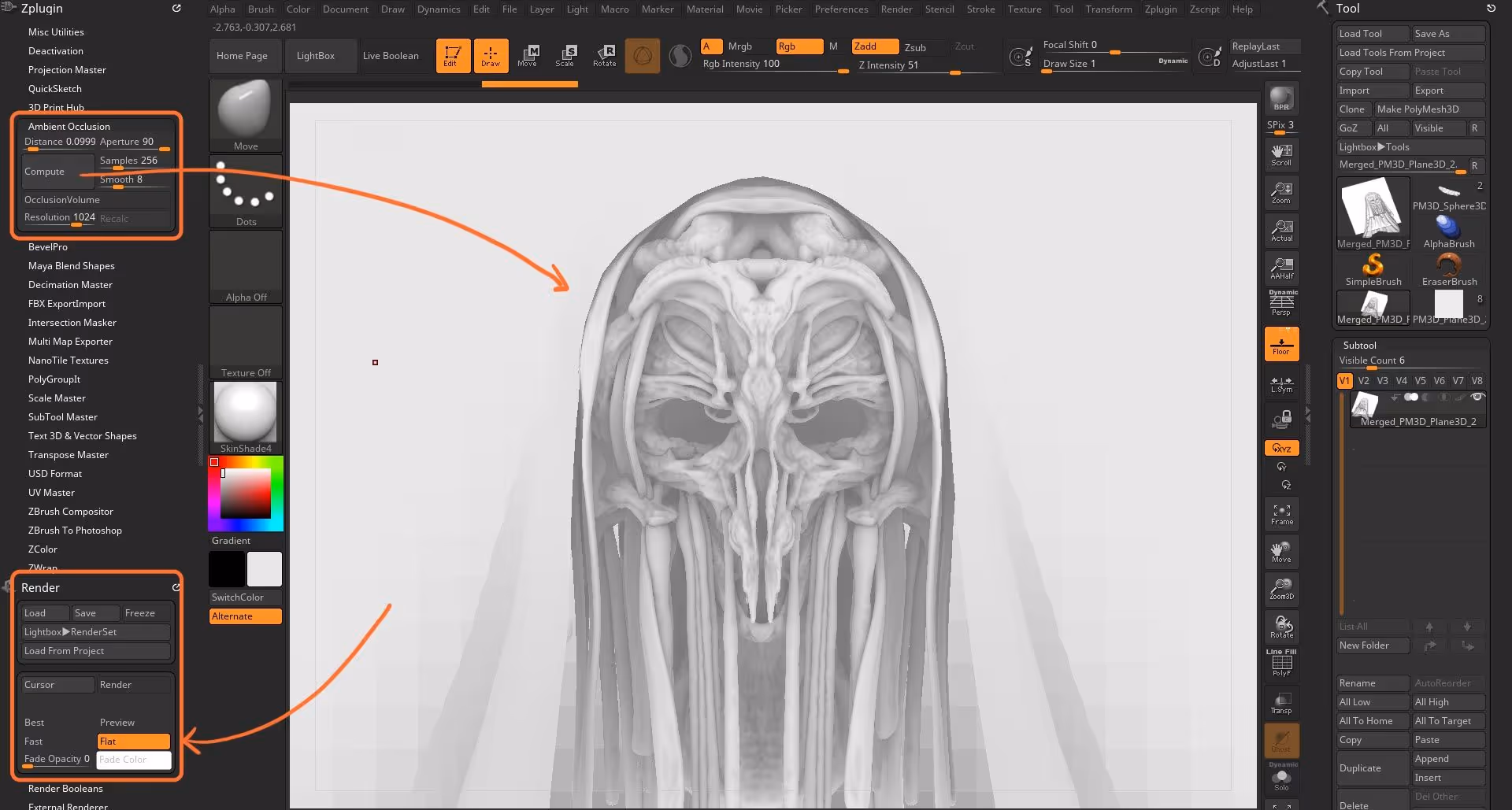Toggle visibility eye of Merged_PM3D_Plane3D_2 subtool
Image resolution: width=1512 pixels, height=810 pixels.
coord(1477,397)
